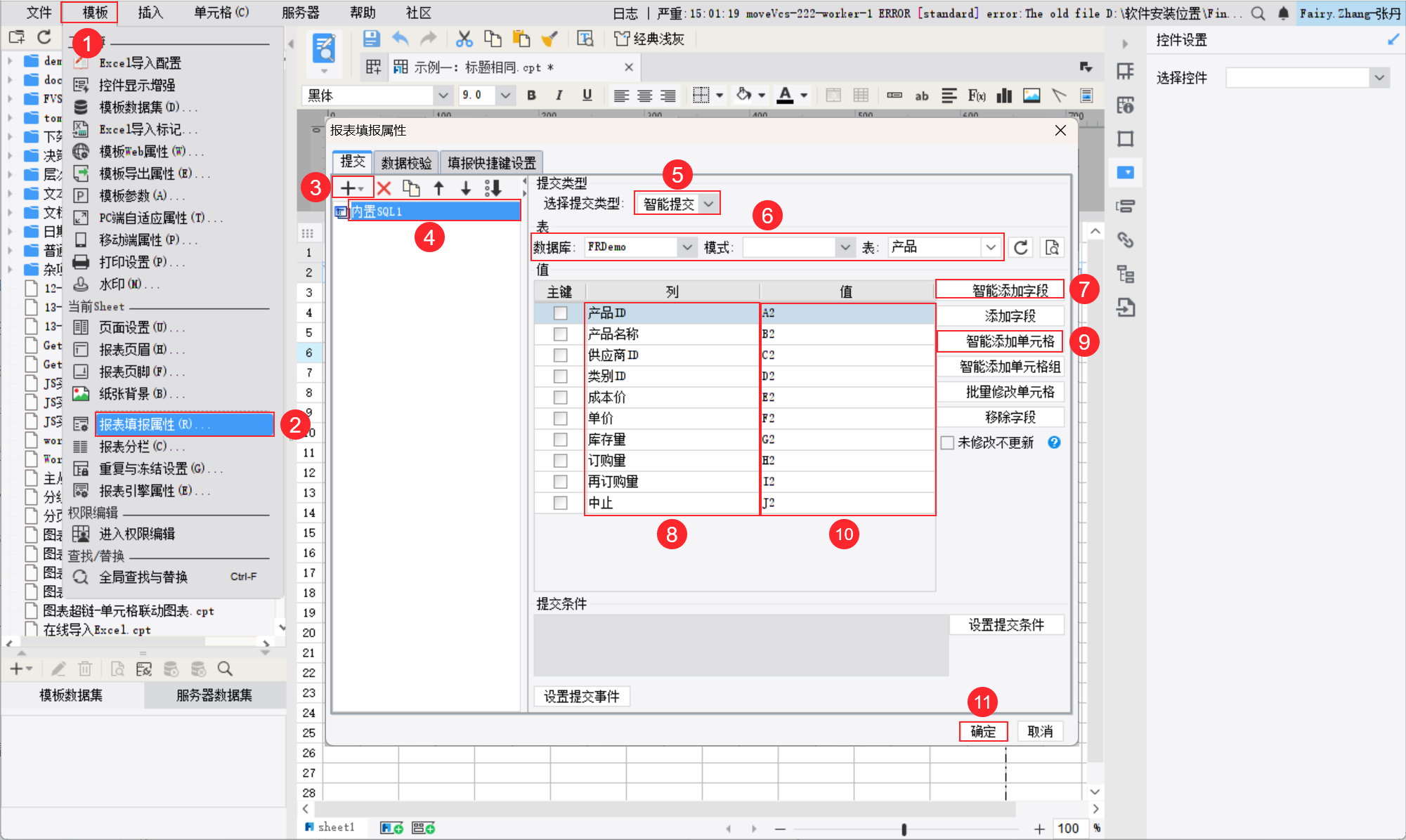
Task: Click the cut scissors icon
Action: (464, 39)
